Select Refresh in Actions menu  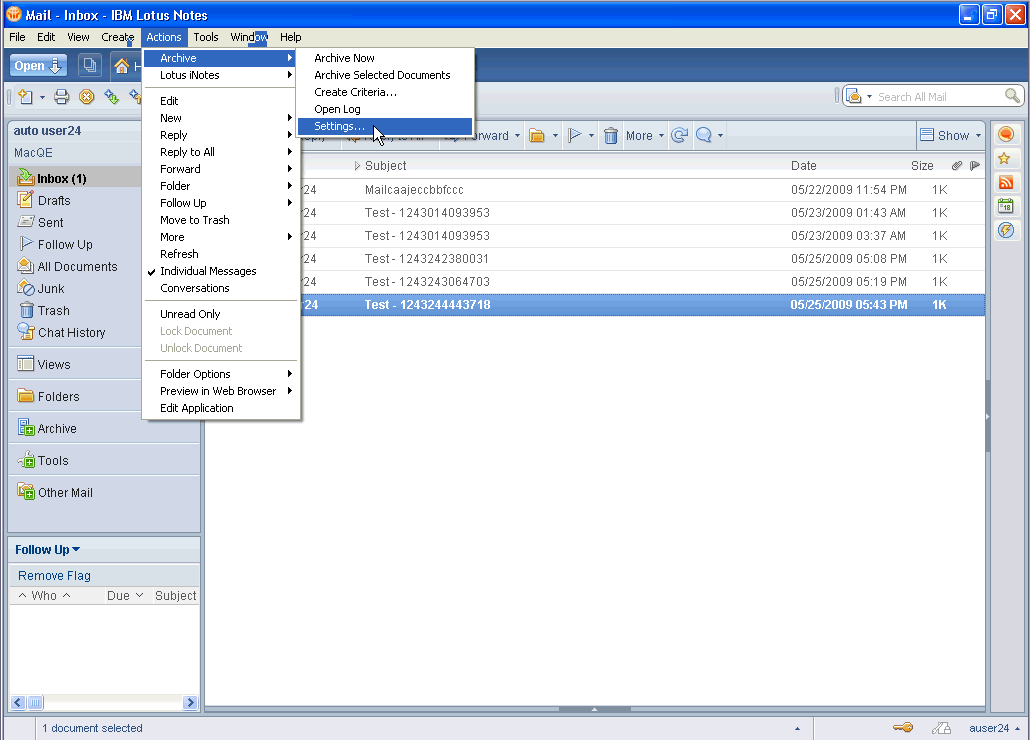click(221, 254)
